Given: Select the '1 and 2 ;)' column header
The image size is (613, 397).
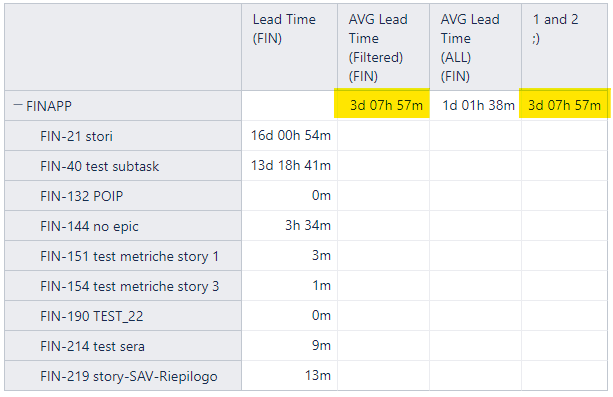Looking at the screenshot, I should (564, 47).
